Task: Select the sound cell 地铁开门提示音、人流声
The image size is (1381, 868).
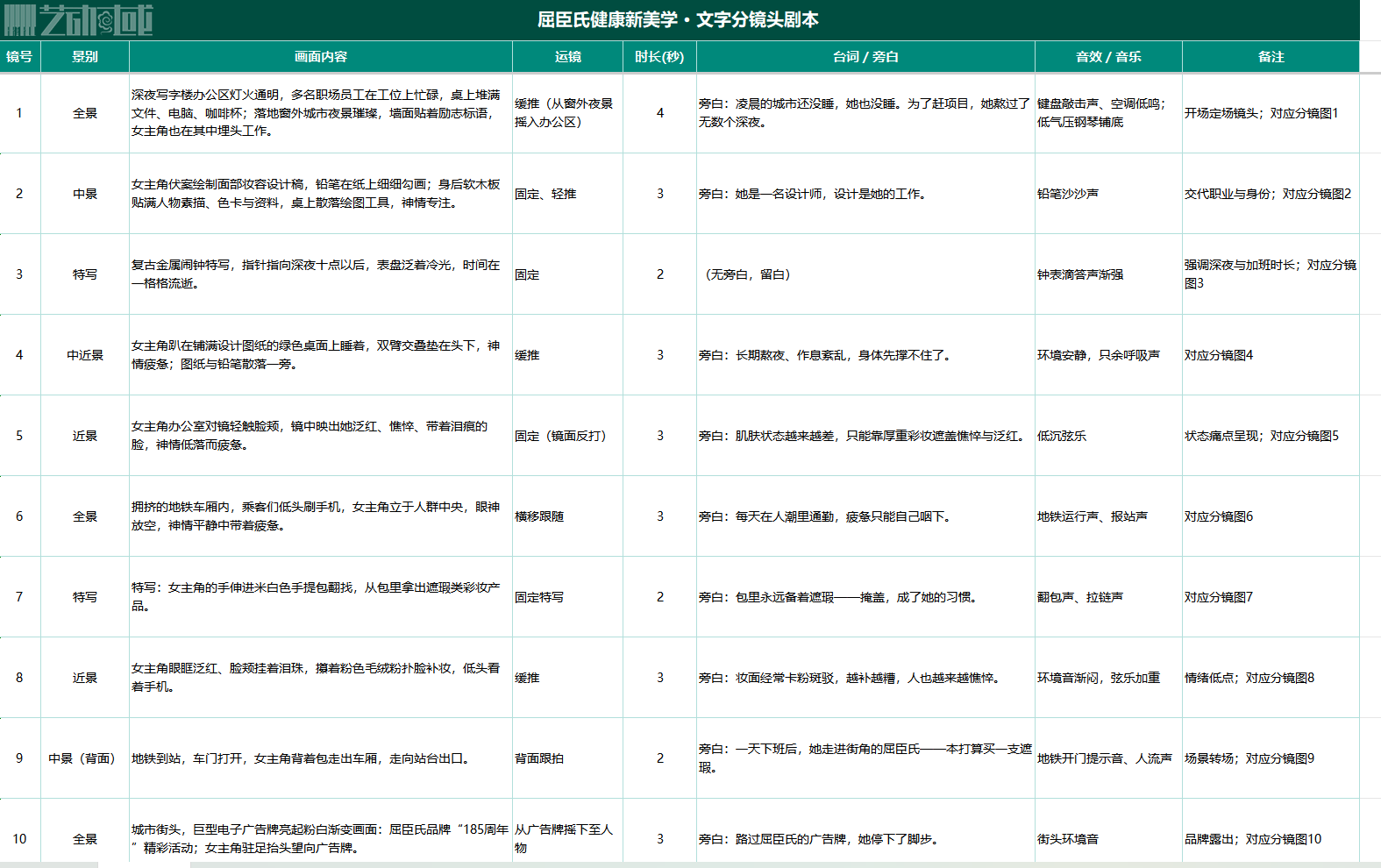Action: pos(1108,758)
